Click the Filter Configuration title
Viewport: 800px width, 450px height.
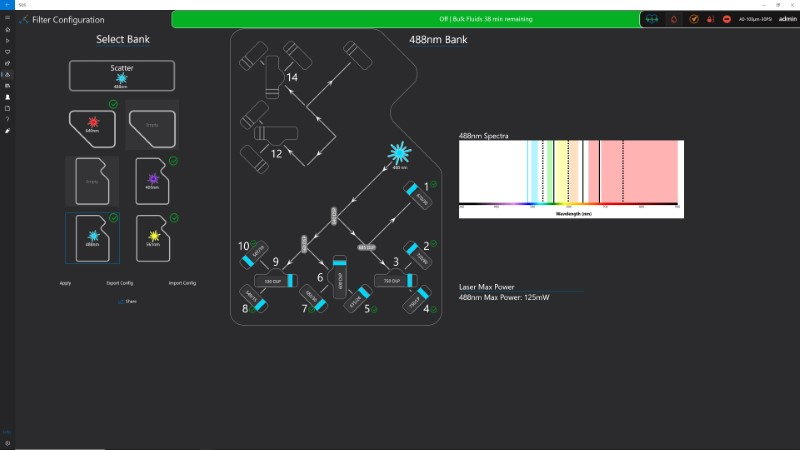point(68,20)
